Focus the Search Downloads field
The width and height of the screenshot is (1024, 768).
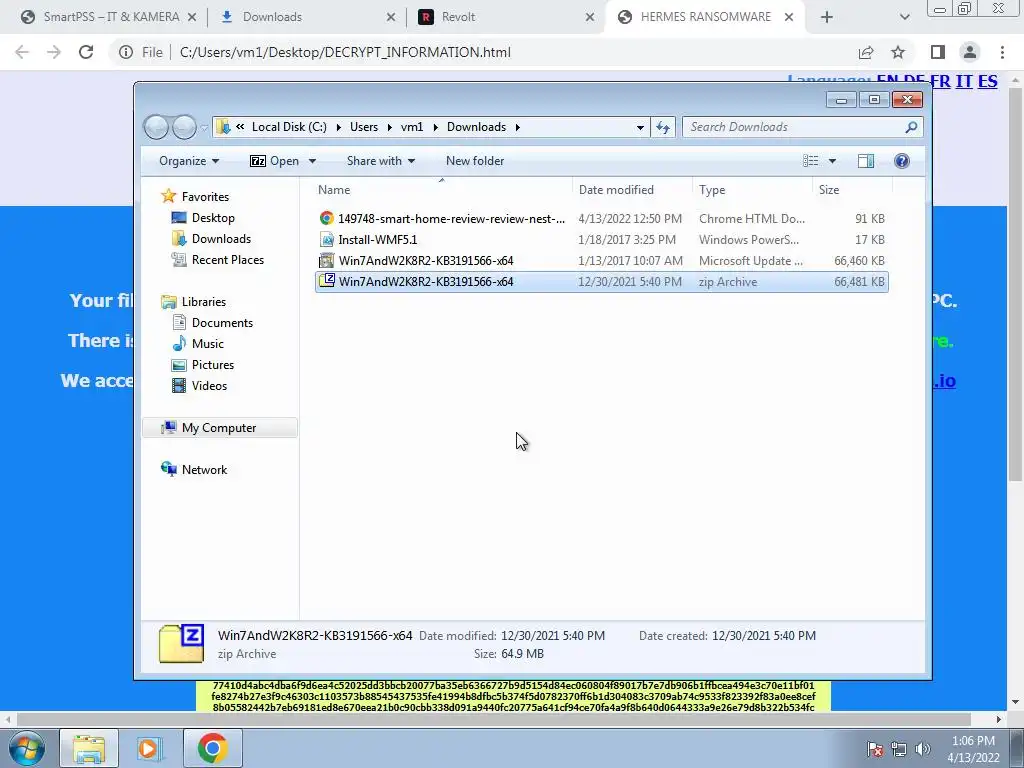pyautogui.click(x=802, y=127)
